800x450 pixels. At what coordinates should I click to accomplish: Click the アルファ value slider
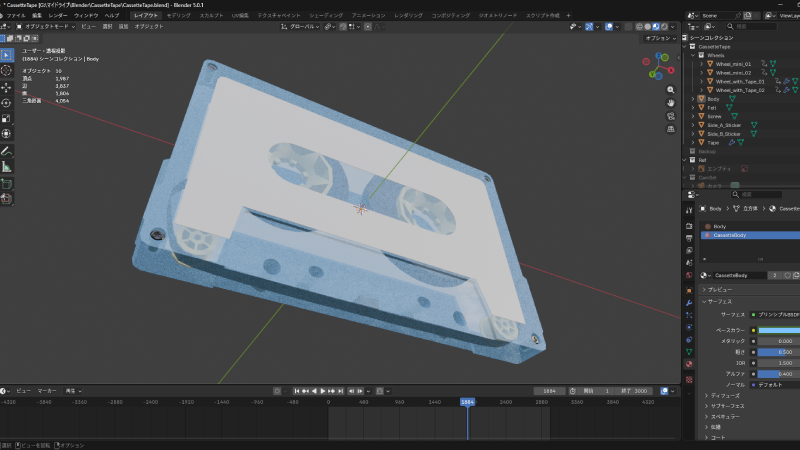click(x=778, y=373)
